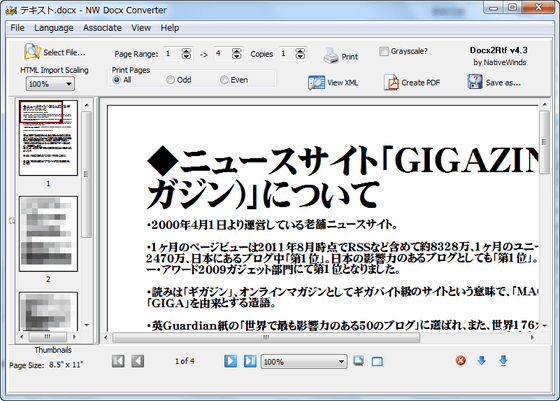Click the "1 of 4" page indicator

click(185, 361)
